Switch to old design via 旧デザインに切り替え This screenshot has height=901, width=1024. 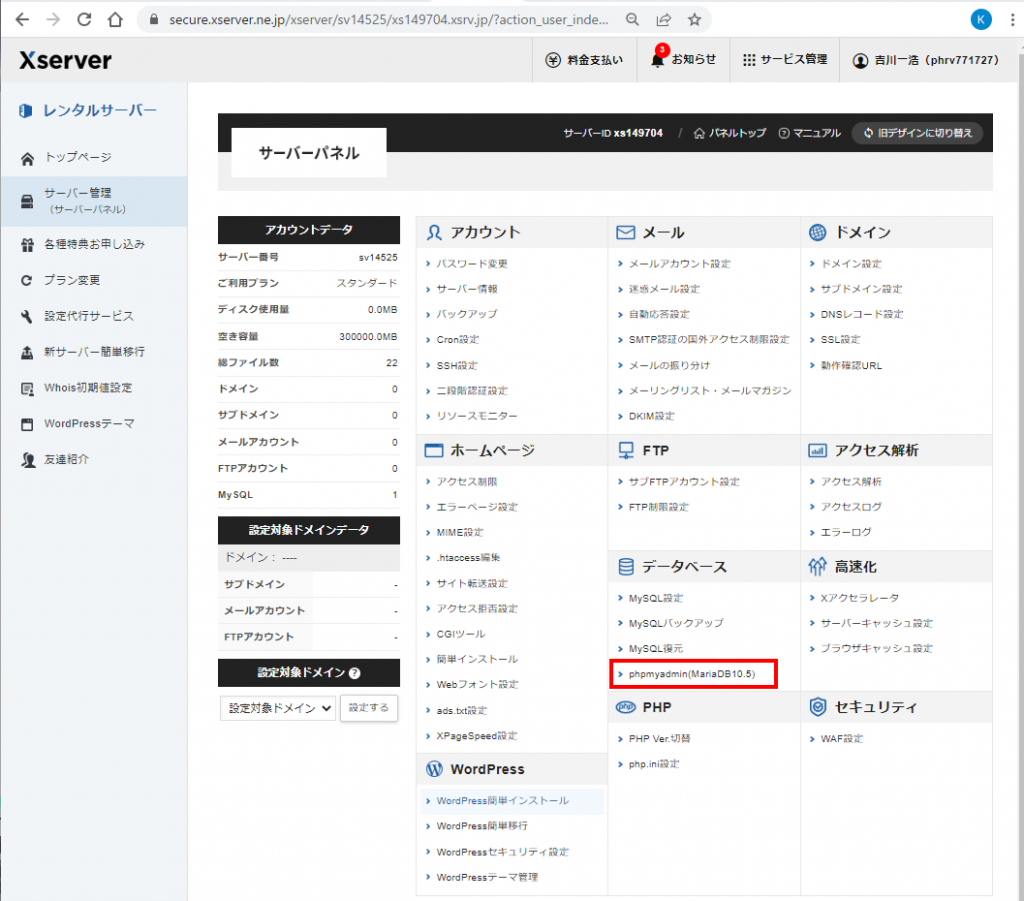pyautogui.click(x=918, y=133)
